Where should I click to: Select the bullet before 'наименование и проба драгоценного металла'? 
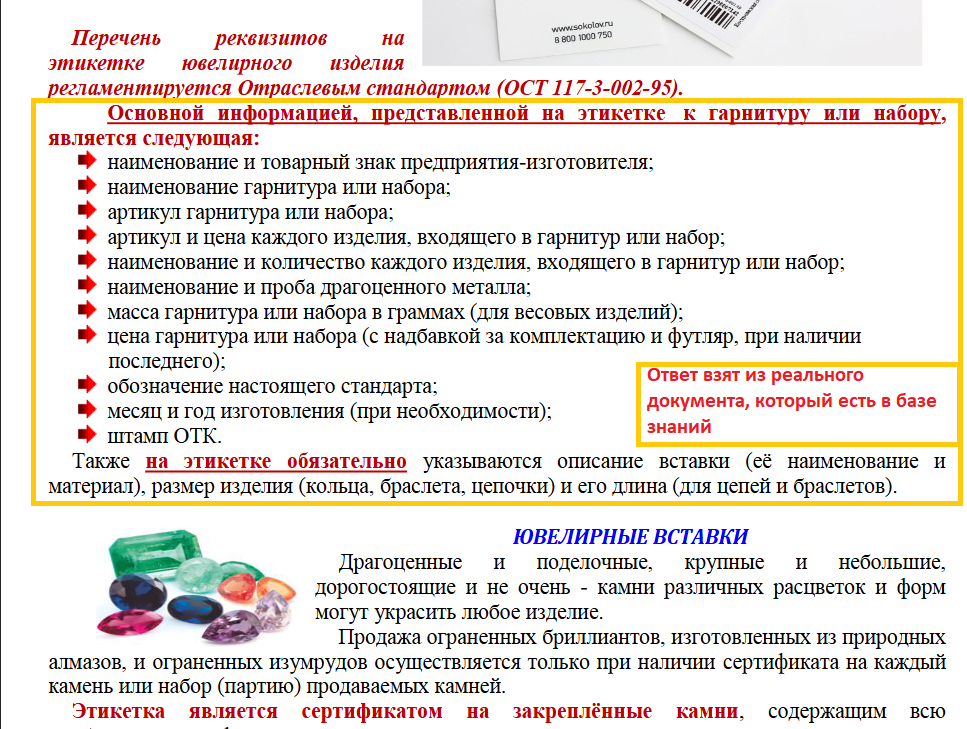(x=87, y=287)
